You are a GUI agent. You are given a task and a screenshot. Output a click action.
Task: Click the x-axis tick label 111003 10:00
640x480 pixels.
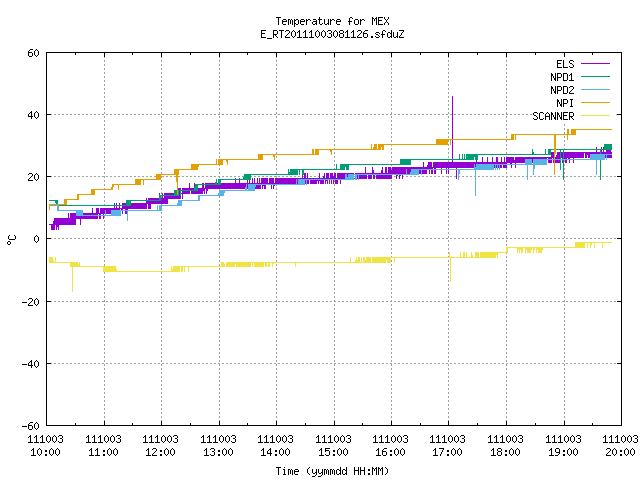click(x=45, y=446)
